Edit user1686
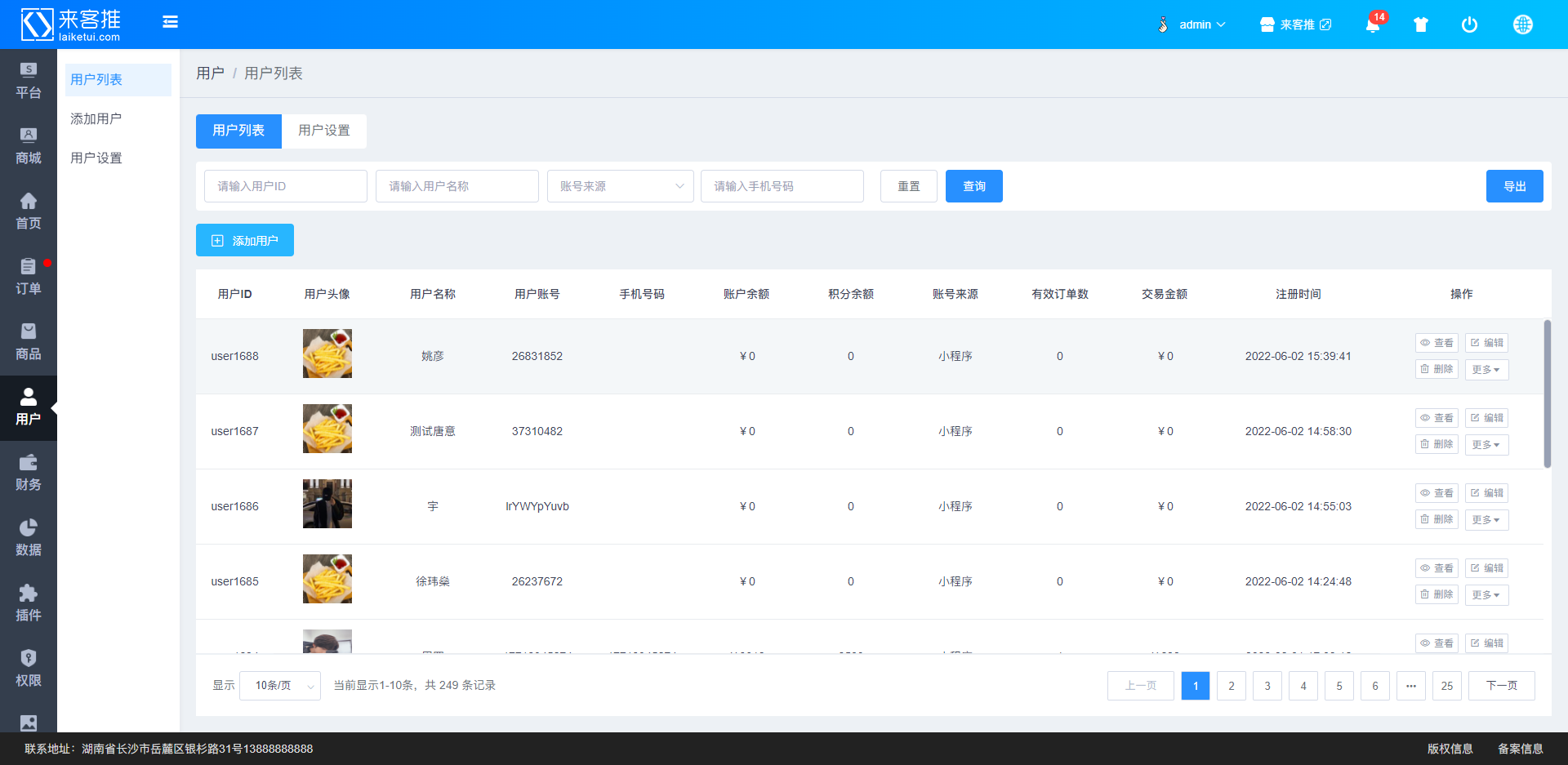 tap(1486, 493)
